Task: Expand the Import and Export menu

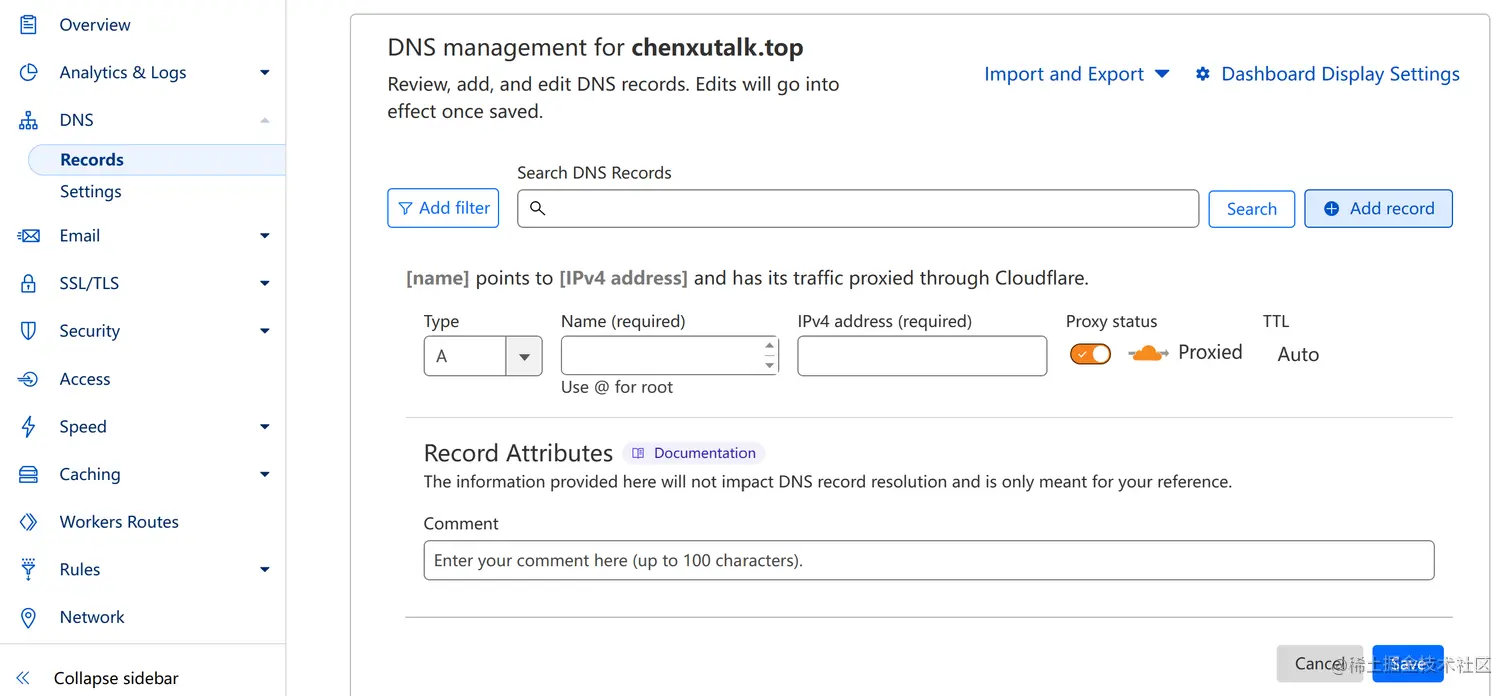Action: click(x=1076, y=74)
